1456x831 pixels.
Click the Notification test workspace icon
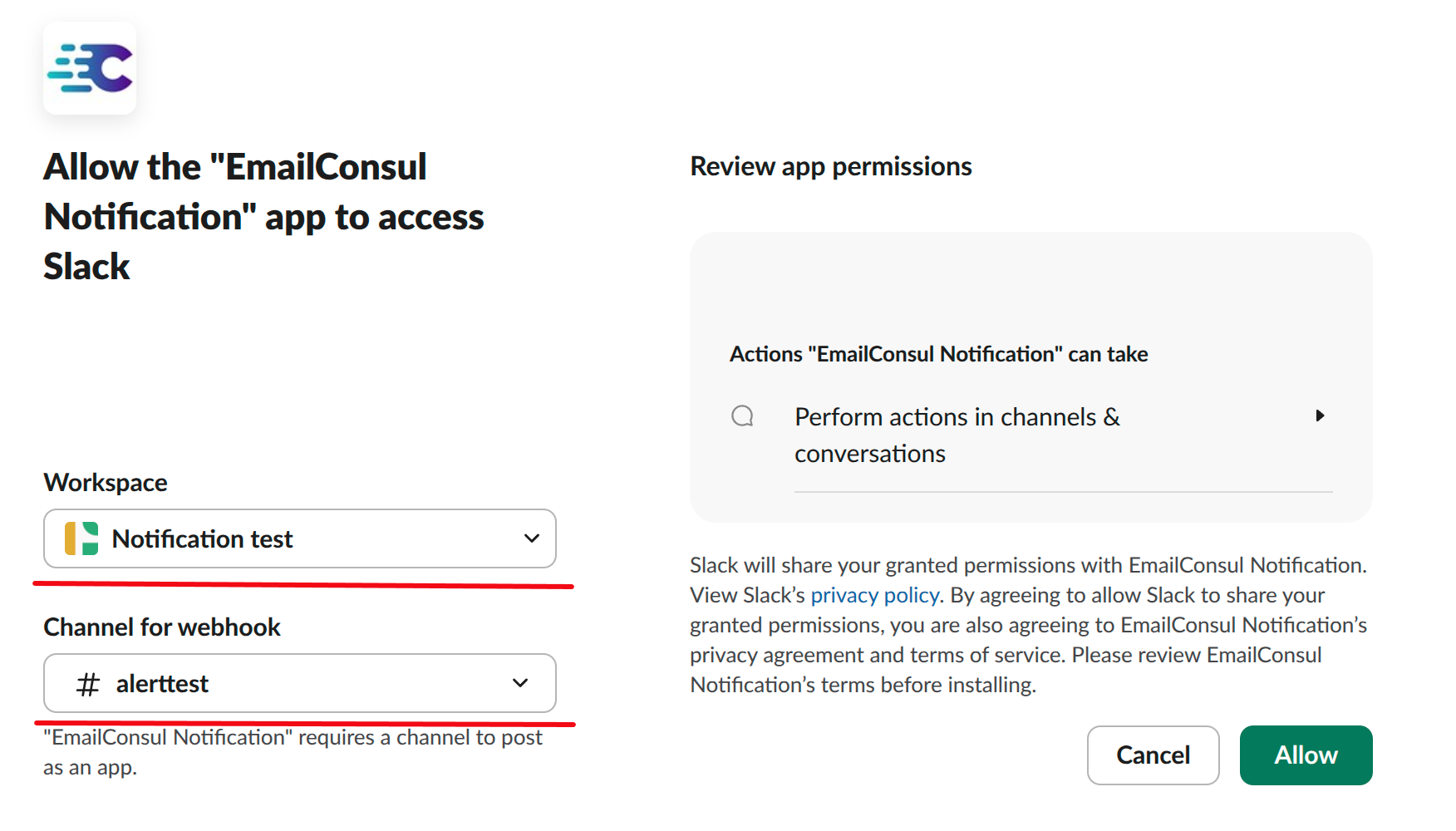[x=81, y=538]
